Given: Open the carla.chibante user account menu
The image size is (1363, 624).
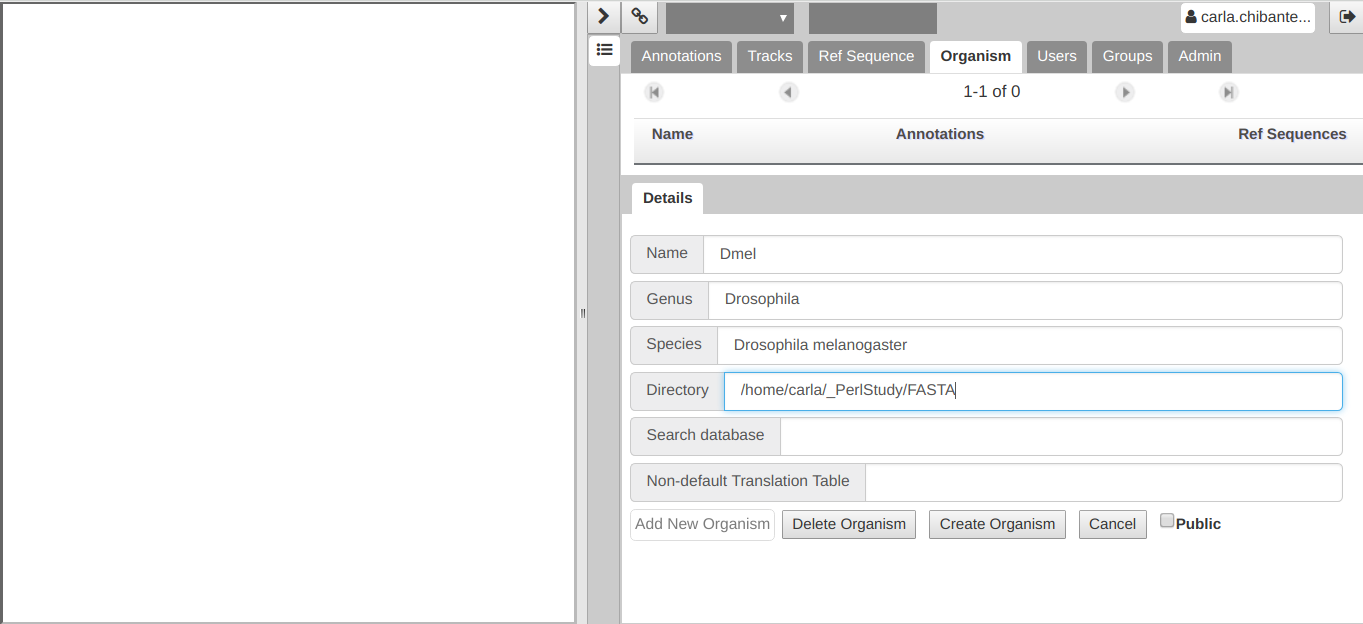Looking at the screenshot, I should point(1247,17).
